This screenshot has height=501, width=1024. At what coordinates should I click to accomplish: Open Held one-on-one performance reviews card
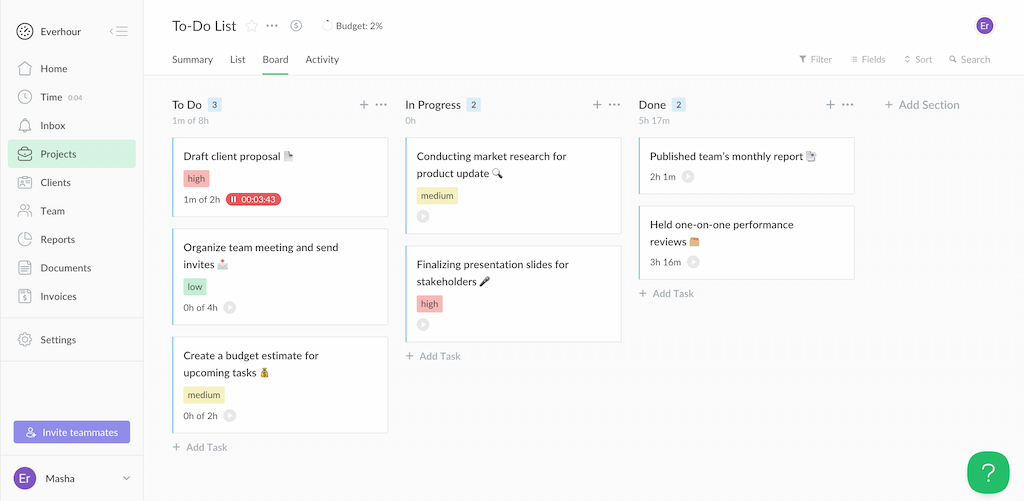(x=746, y=242)
